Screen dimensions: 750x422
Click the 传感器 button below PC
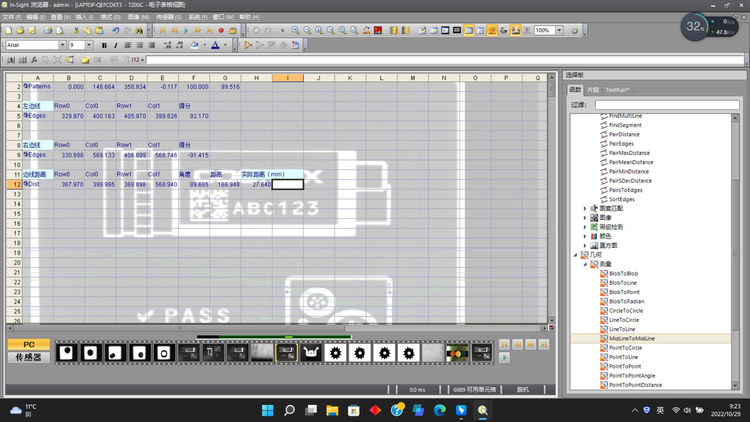pyautogui.click(x=28, y=357)
